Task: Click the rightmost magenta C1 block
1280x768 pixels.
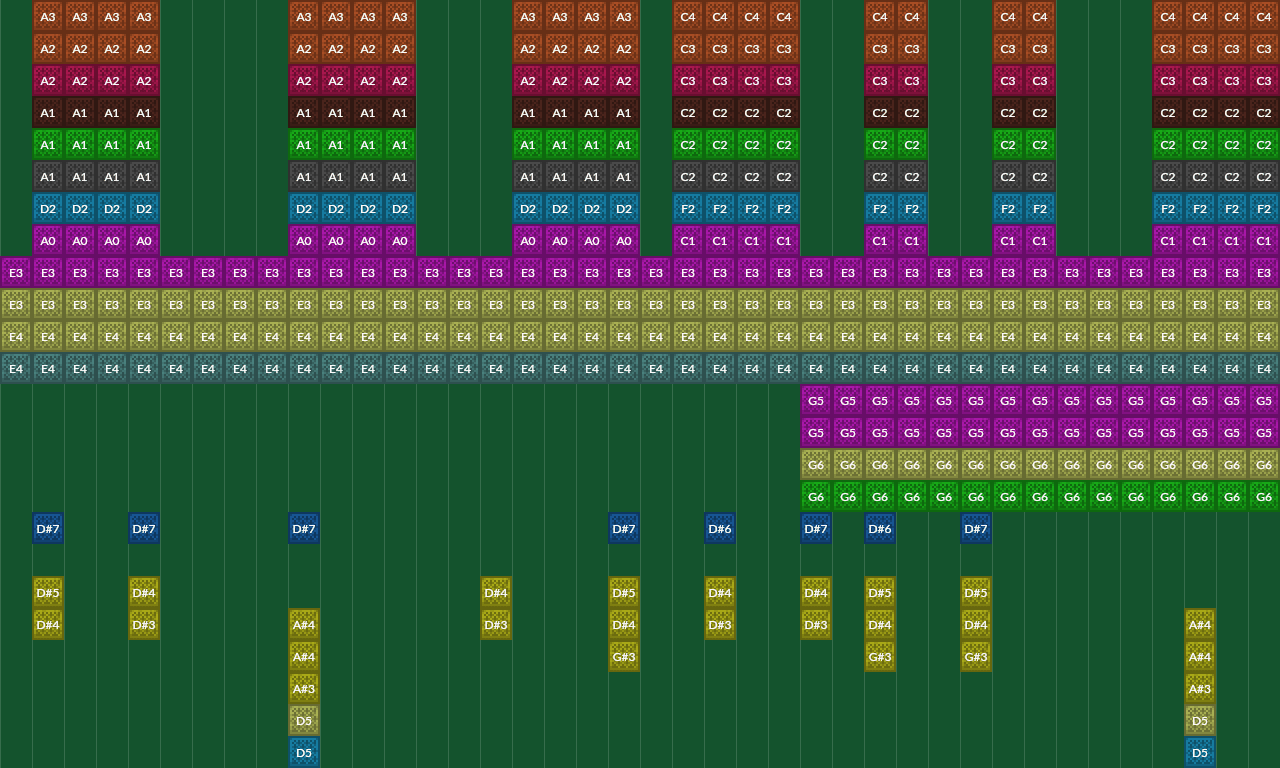Action: pyautogui.click(x=1264, y=241)
